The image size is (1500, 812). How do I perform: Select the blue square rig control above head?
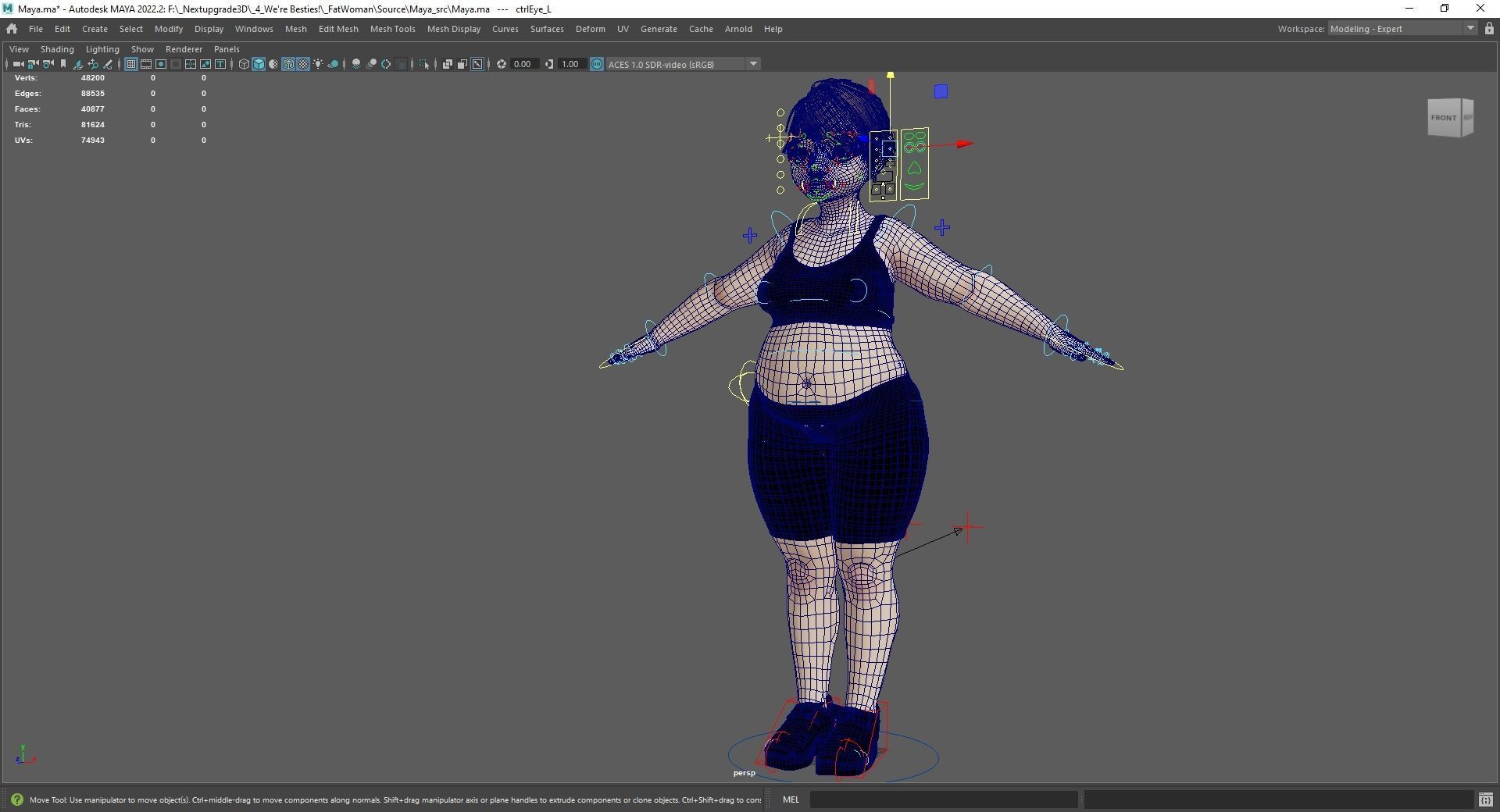pyautogui.click(x=941, y=91)
